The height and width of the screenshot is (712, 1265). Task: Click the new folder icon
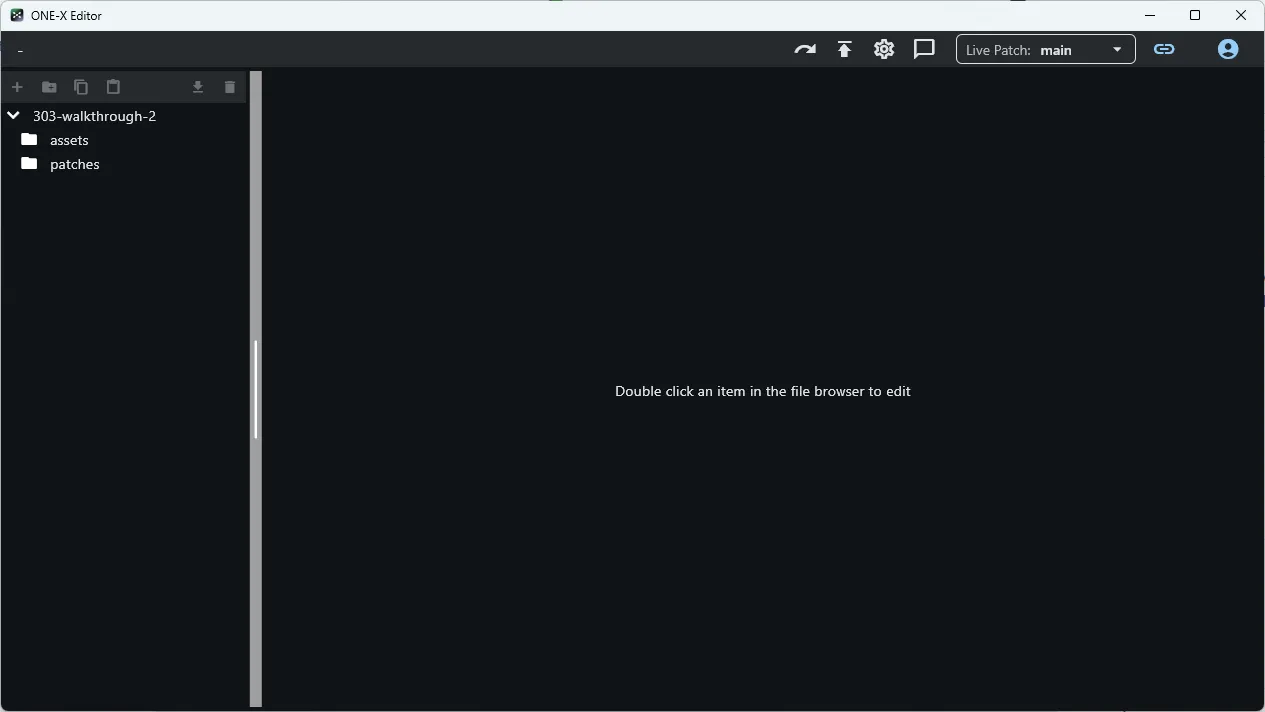click(x=49, y=87)
